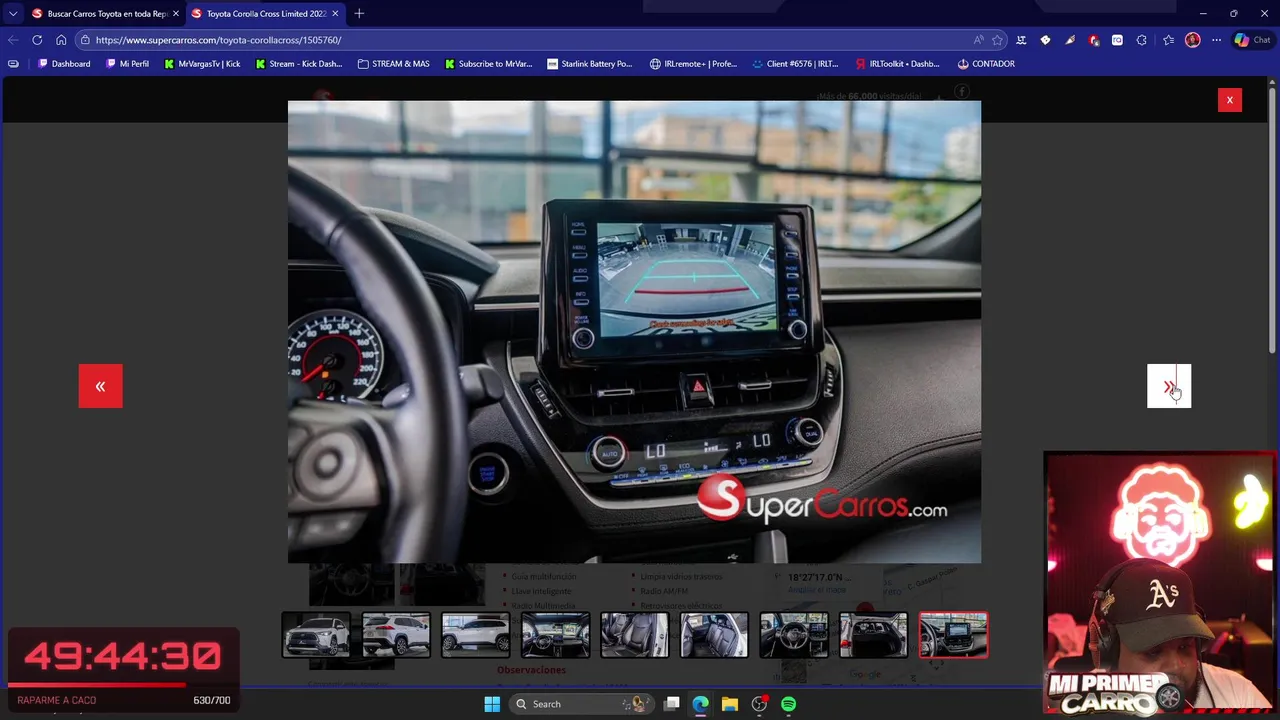Open File Explorer from the taskbar
1280x720 pixels.
730,704
